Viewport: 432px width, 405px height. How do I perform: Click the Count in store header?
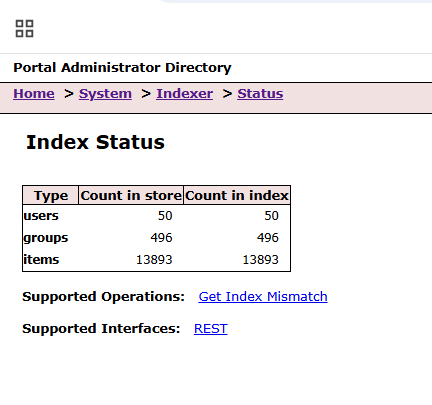(x=131, y=195)
